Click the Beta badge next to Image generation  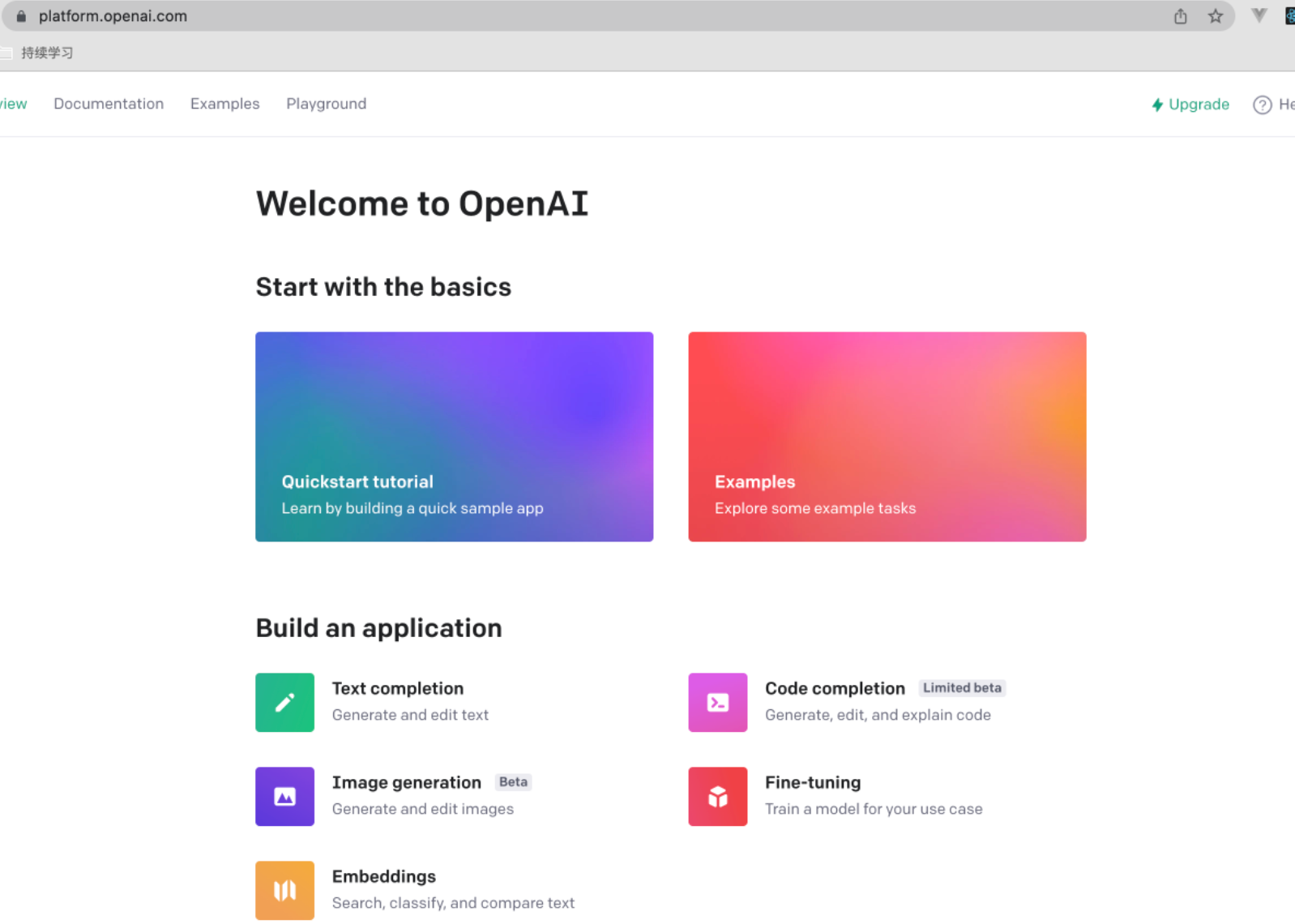pyautogui.click(x=513, y=782)
